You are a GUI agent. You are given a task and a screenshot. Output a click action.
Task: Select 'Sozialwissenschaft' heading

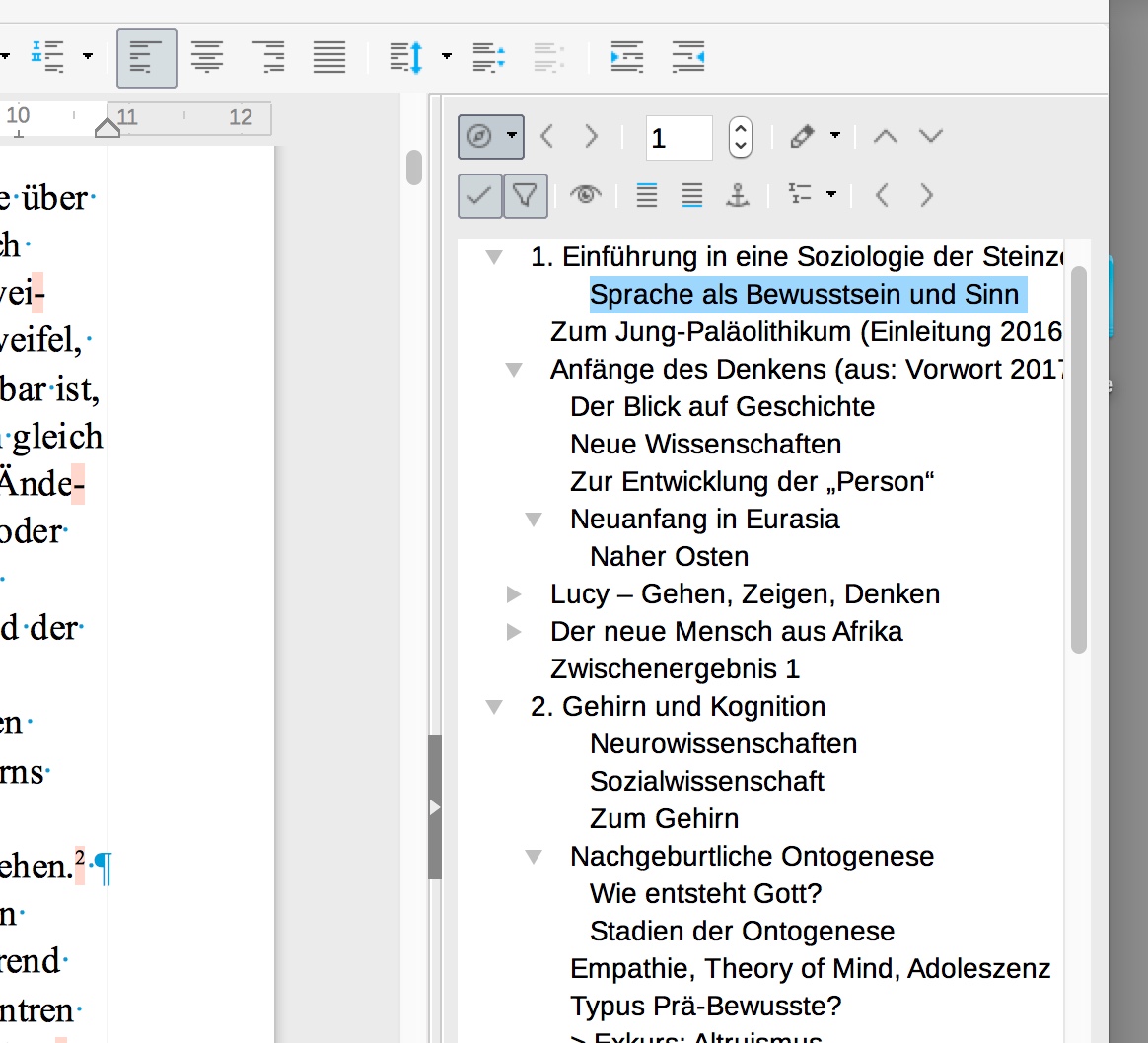click(x=706, y=781)
